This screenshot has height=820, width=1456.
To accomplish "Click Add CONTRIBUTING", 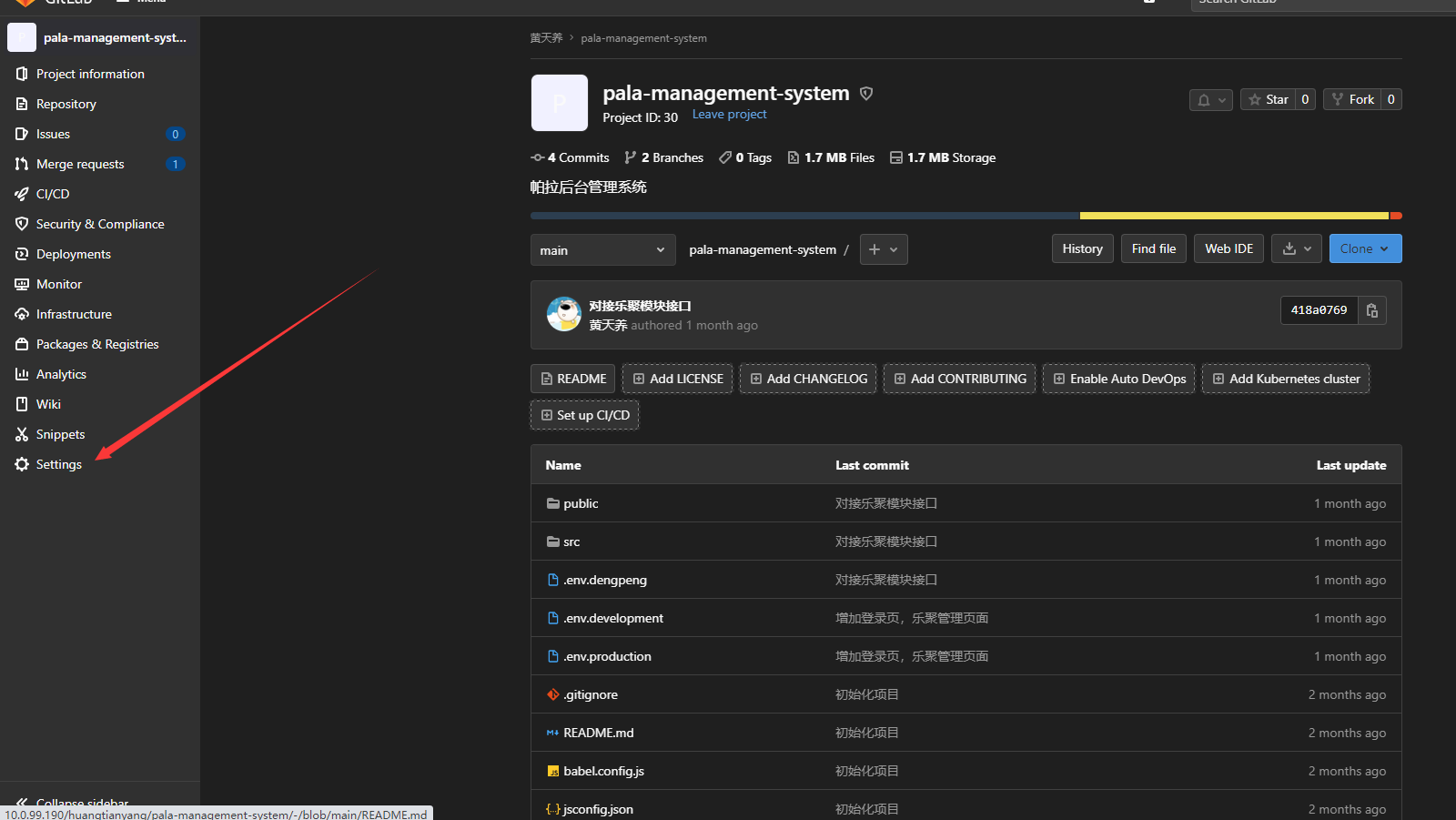I will pos(959,379).
